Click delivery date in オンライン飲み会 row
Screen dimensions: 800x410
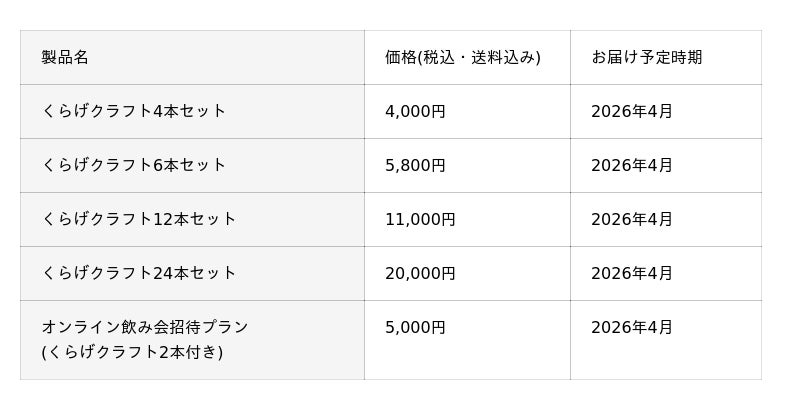pos(631,327)
